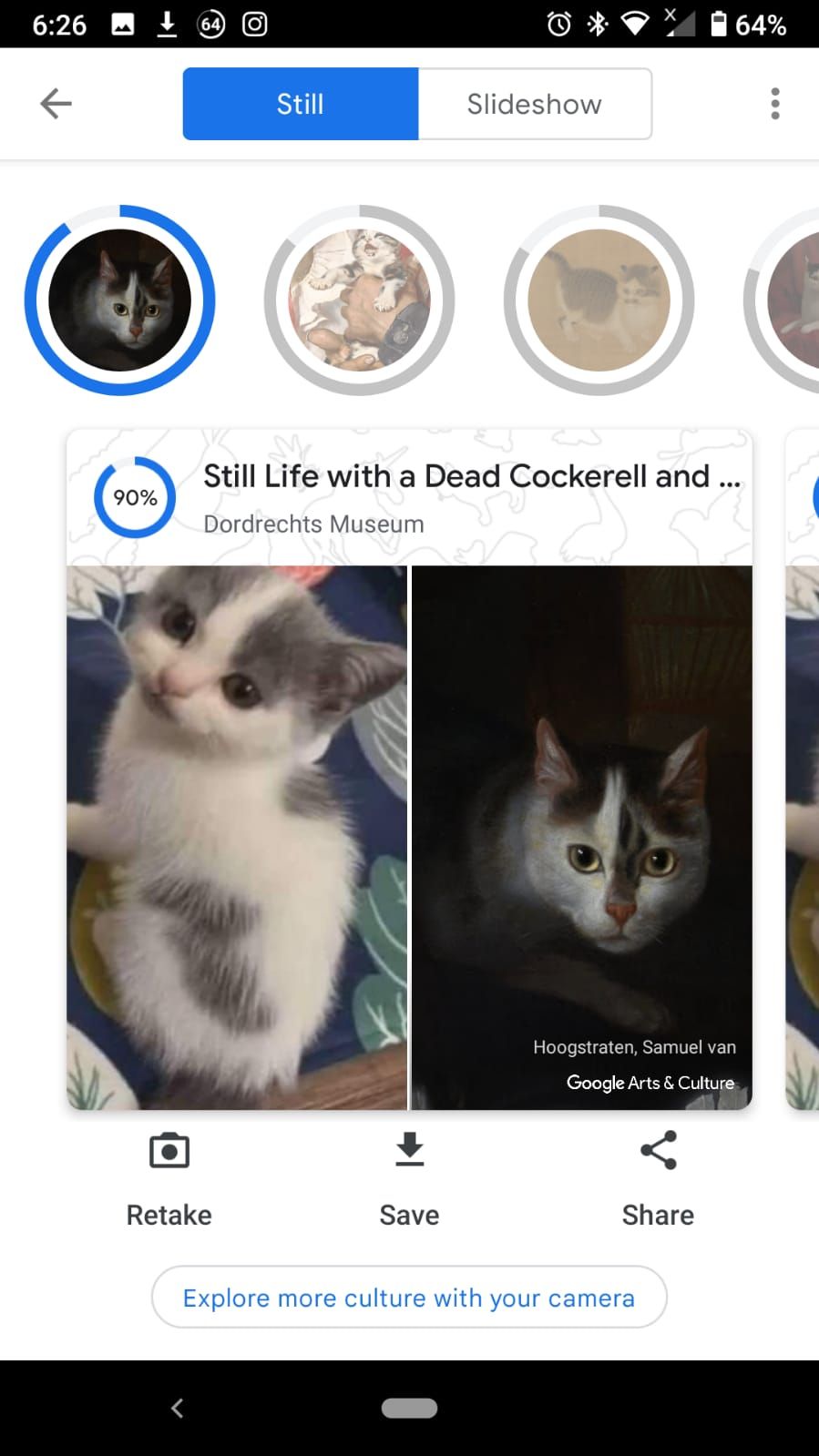Tap the 90% match progress ring

point(135,497)
